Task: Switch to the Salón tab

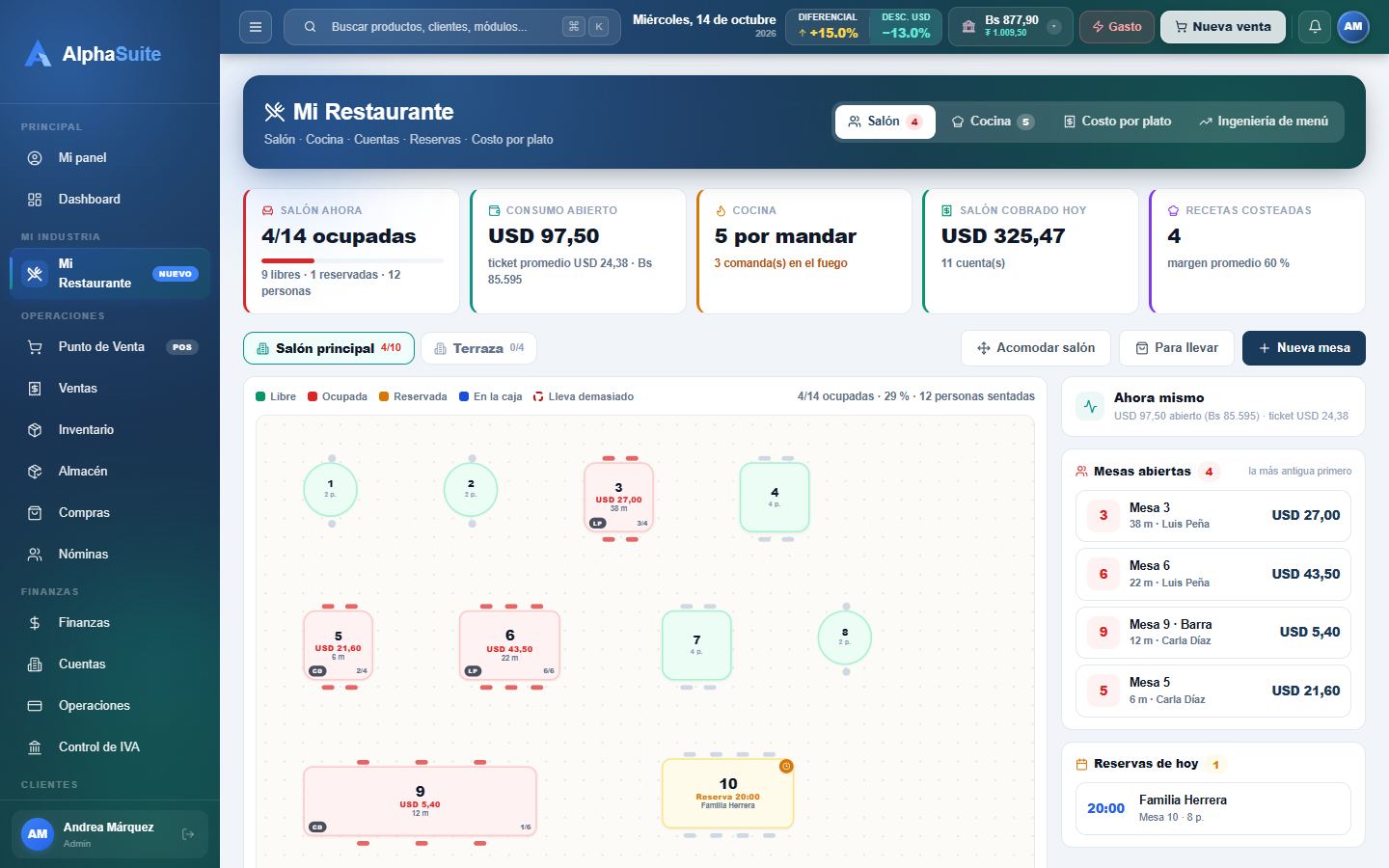Action: point(885,122)
